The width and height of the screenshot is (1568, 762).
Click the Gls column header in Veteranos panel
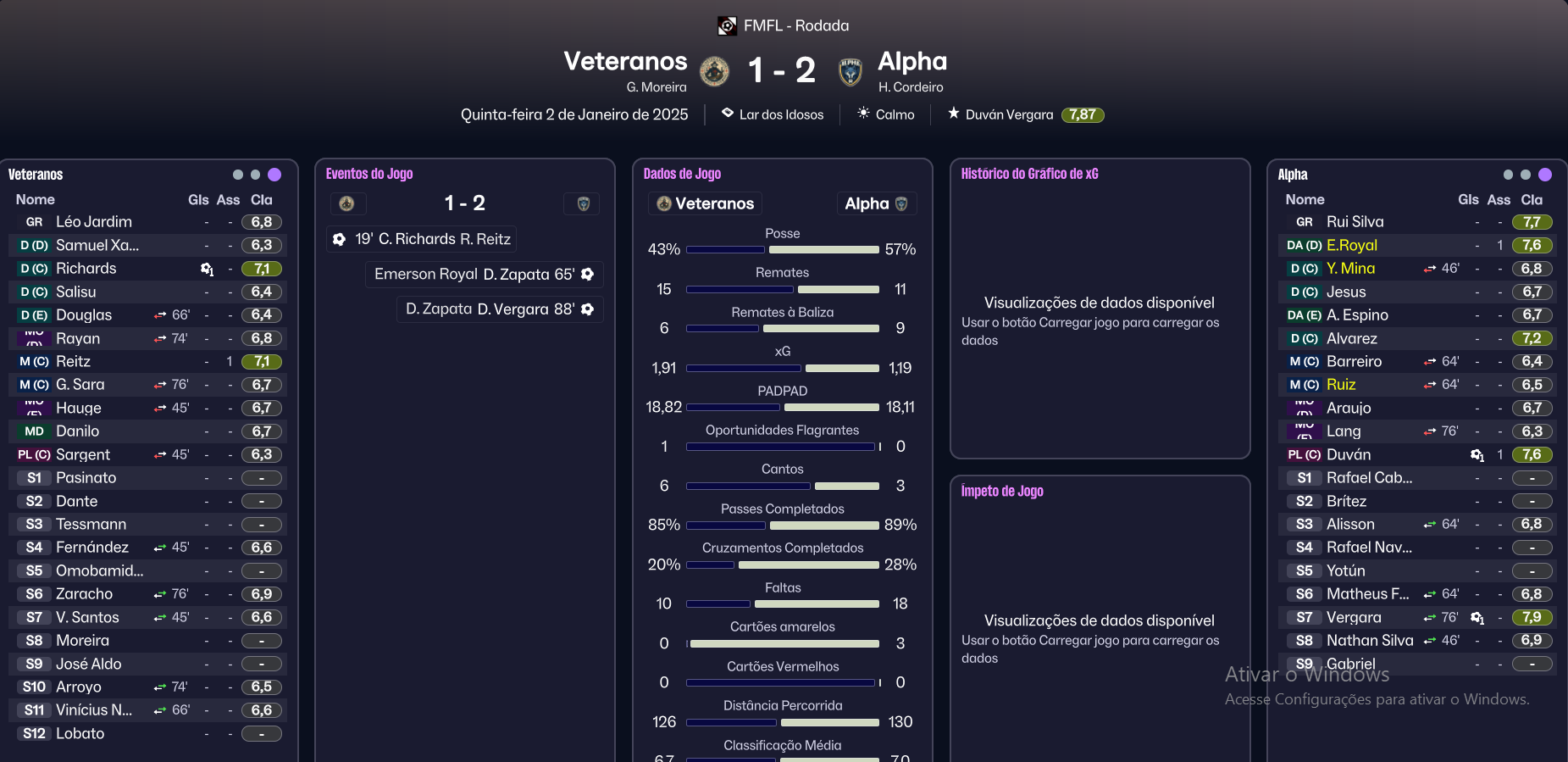pyautogui.click(x=198, y=200)
